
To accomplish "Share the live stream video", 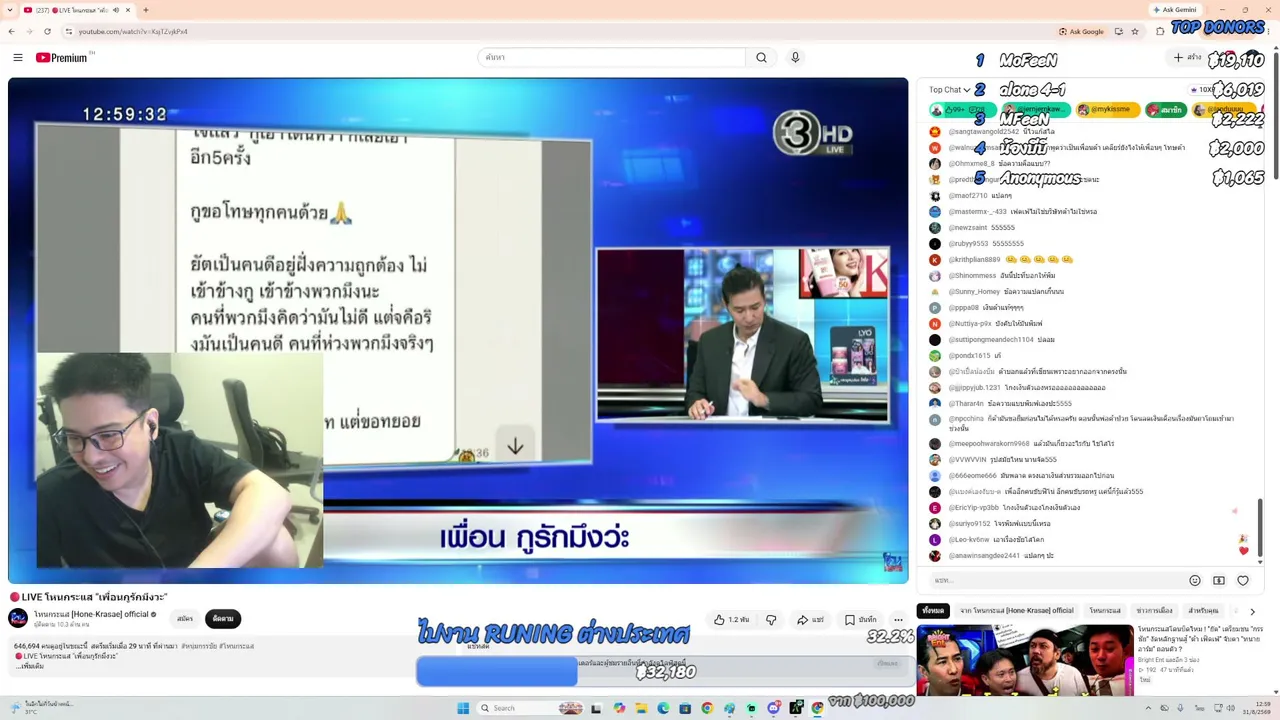I will pos(810,620).
